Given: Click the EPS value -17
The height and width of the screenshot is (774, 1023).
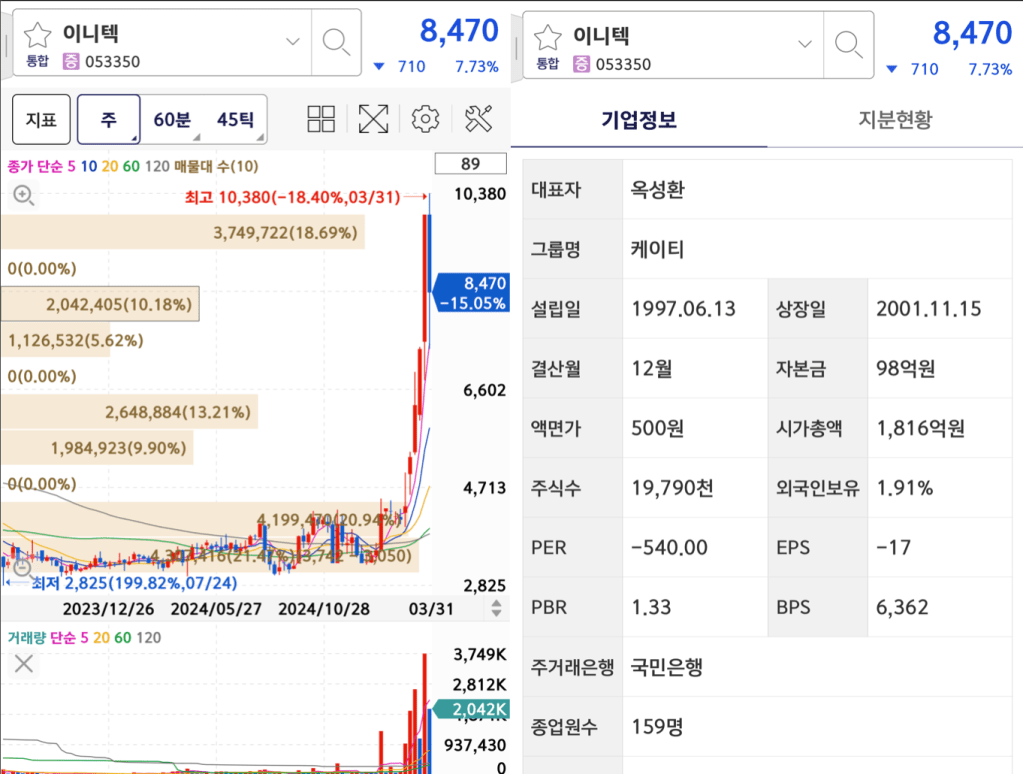Looking at the screenshot, I should click(x=893, y=548).
